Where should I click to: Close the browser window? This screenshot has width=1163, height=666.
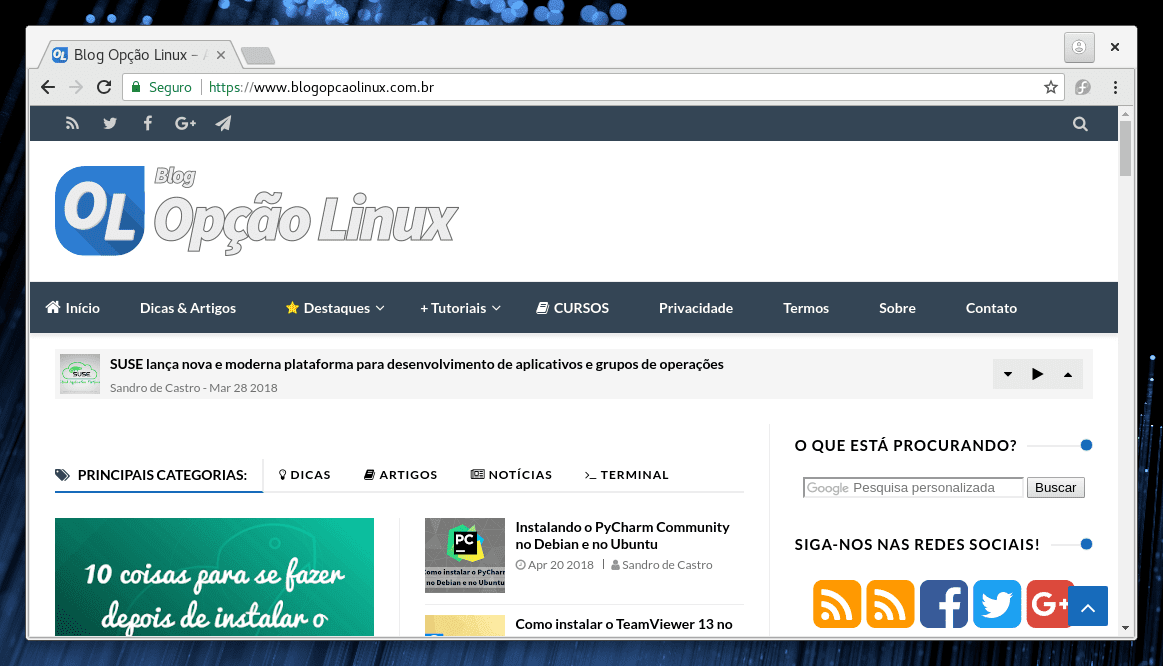click(1115, 47)
